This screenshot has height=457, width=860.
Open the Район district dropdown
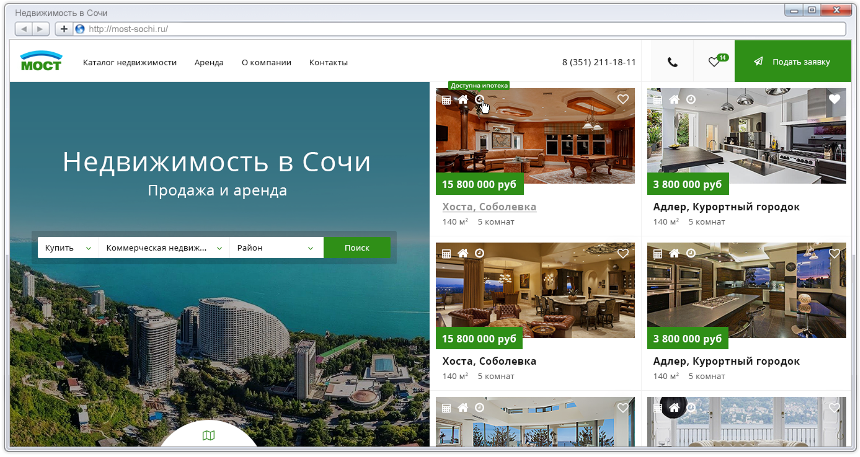click(x=276, y=248)
